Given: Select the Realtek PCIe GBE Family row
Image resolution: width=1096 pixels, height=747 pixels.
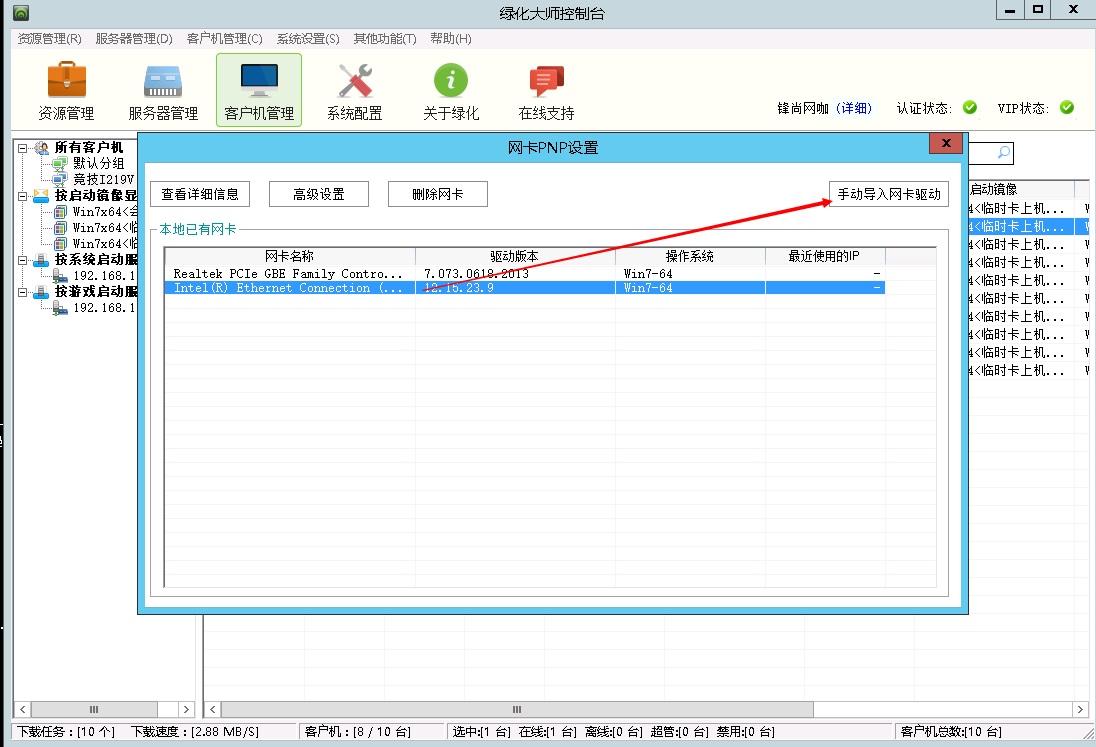Looking at the screenshot, I should click(288, 273).
